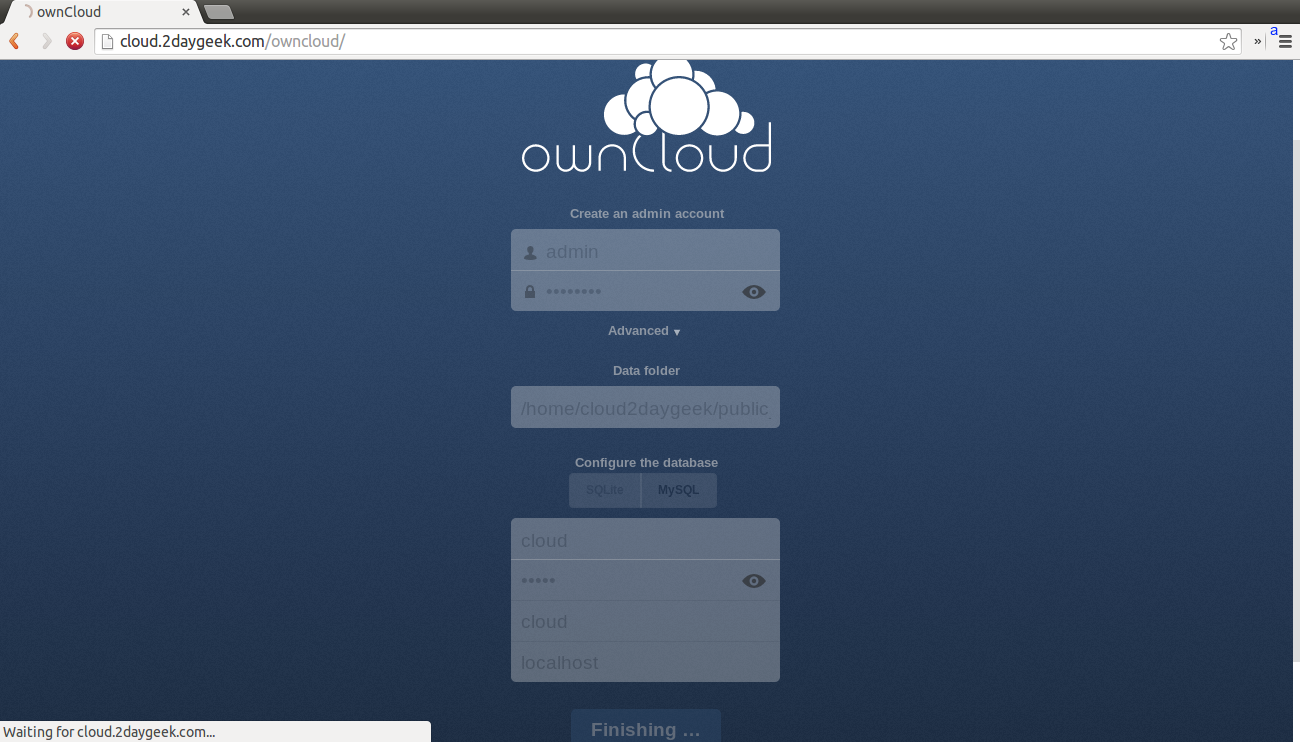Click the localhost database host field
Screen dimensions: 1300x742
645,663
